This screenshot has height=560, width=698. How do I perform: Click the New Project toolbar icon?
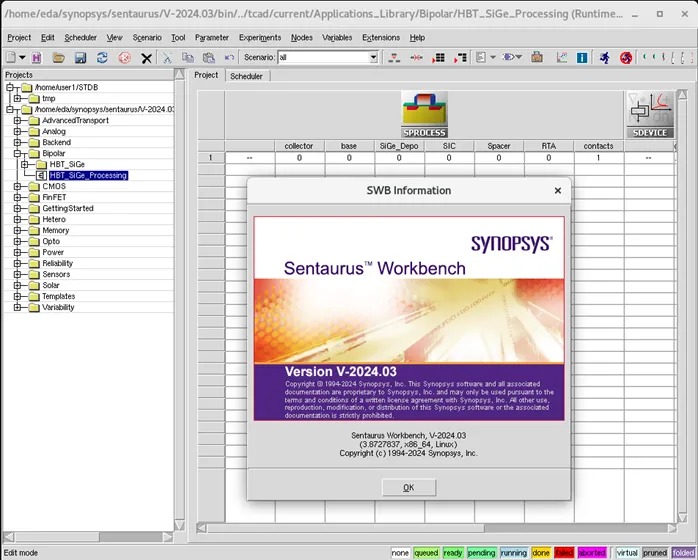[x=11, y=57]
